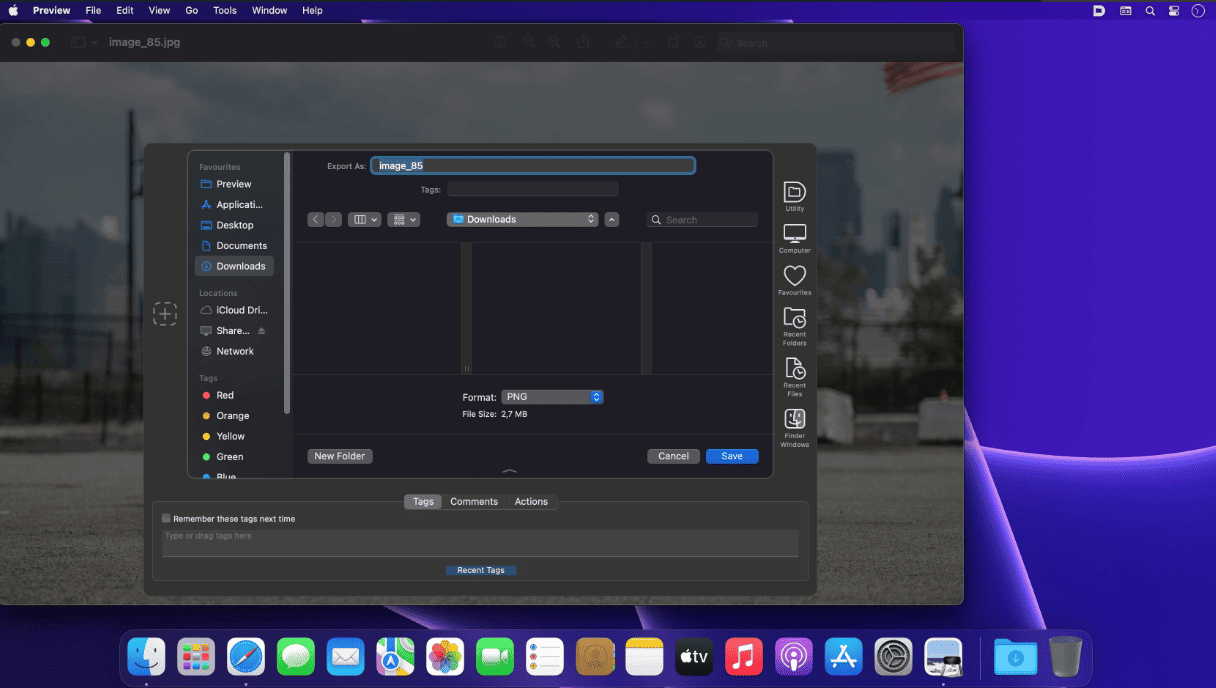
Task: Select Applications in Favourites sidebar
Action: pos(234,205)
